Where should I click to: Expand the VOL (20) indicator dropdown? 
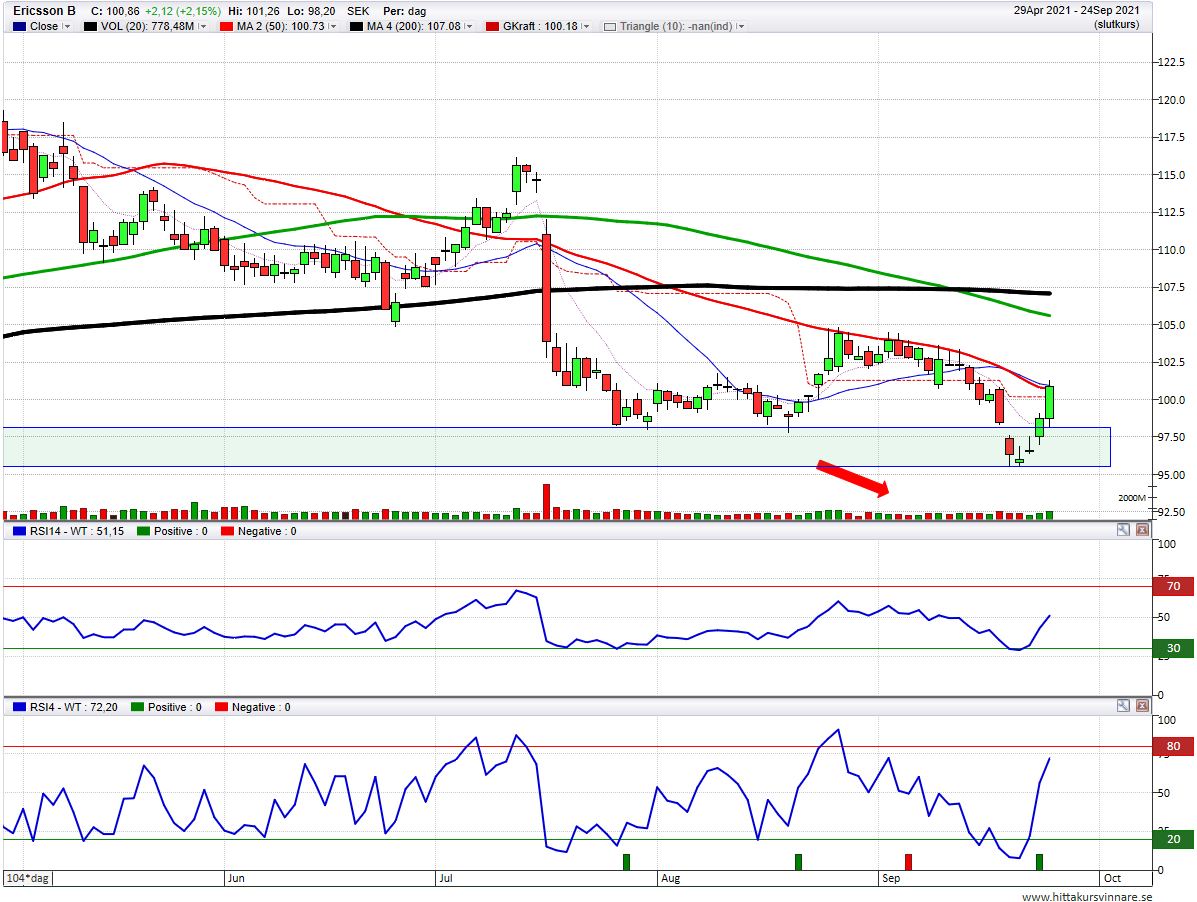pos(202,26)
